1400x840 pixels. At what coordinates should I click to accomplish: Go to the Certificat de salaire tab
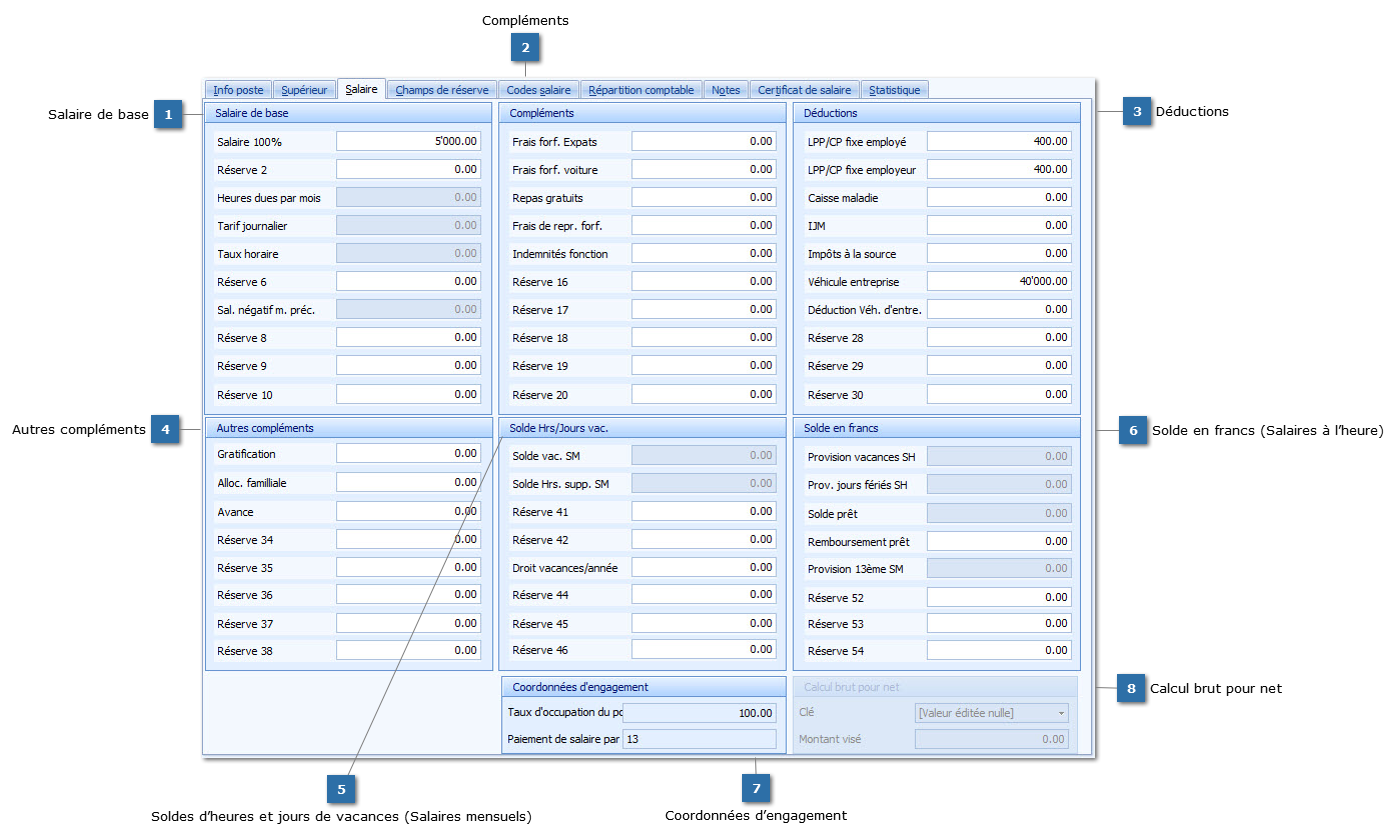(x=804, y=90)
